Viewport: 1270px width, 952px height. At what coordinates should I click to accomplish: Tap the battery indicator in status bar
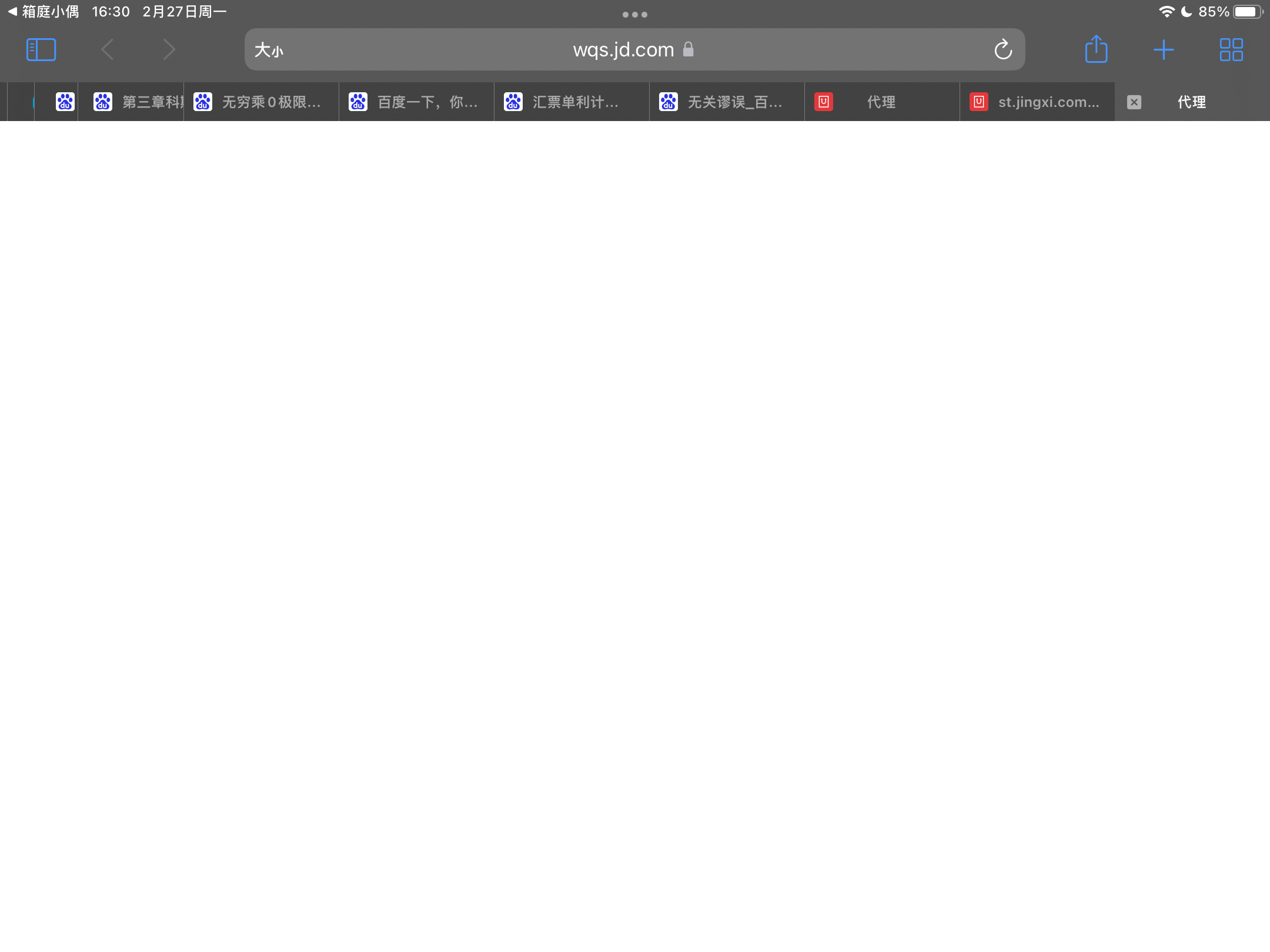(x=1246, y=12)
